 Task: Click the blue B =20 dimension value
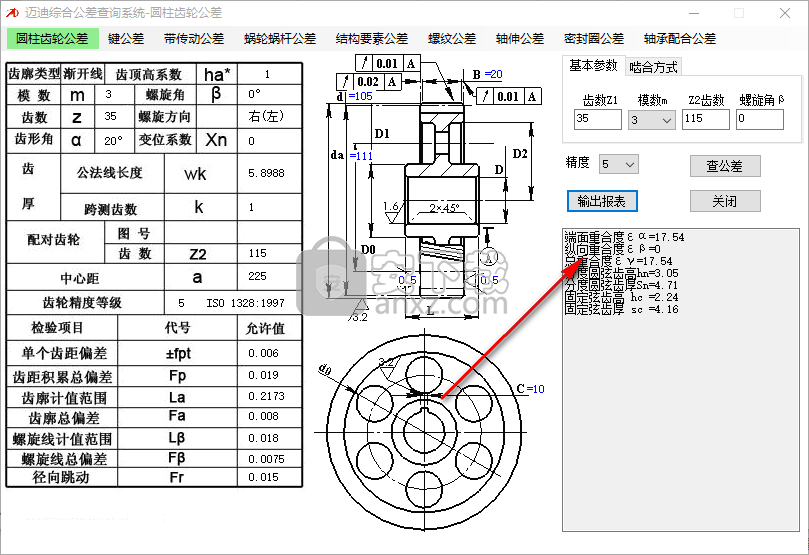(494, 74)
